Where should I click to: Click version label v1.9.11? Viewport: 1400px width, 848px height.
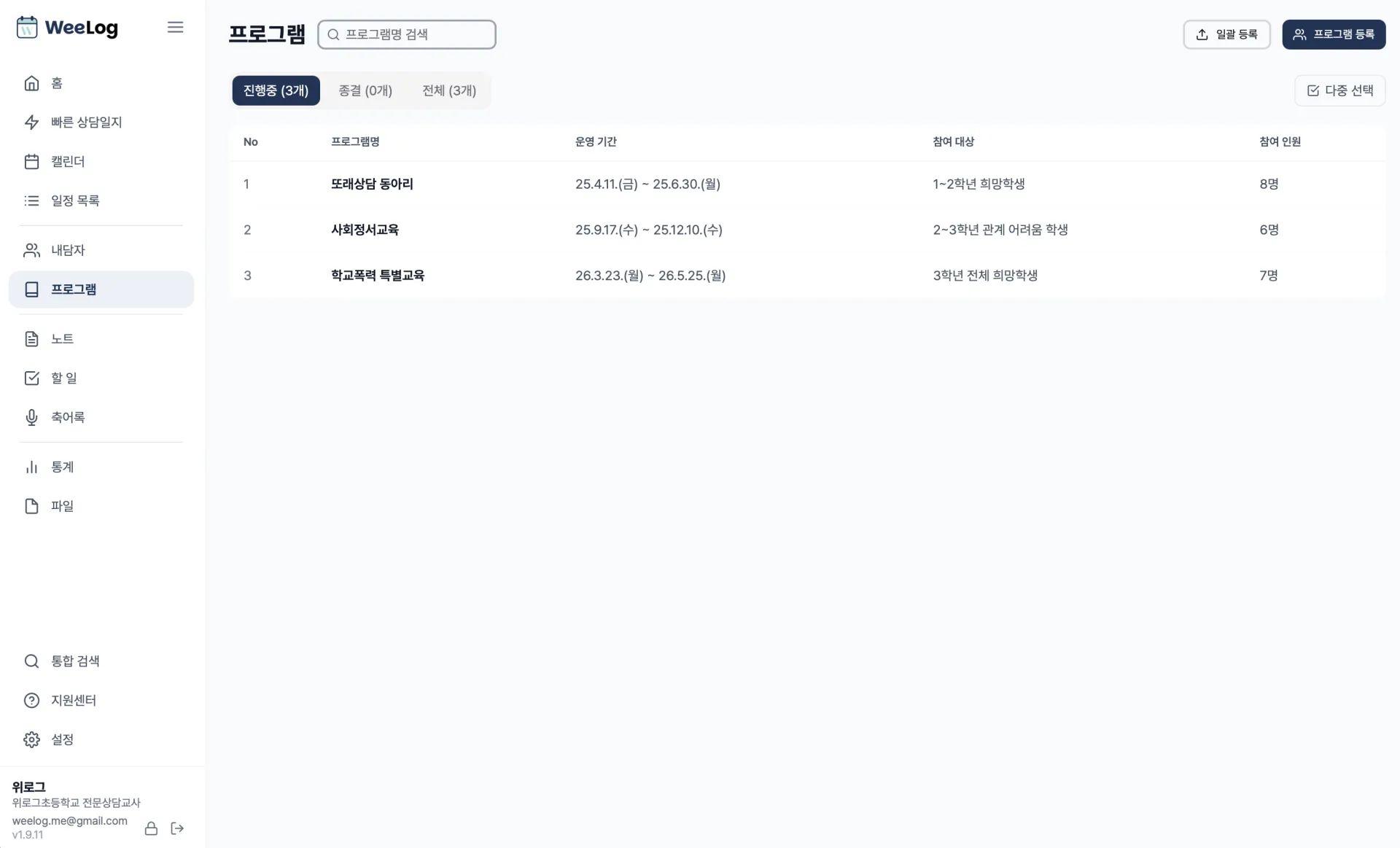(x=28, y=835)
